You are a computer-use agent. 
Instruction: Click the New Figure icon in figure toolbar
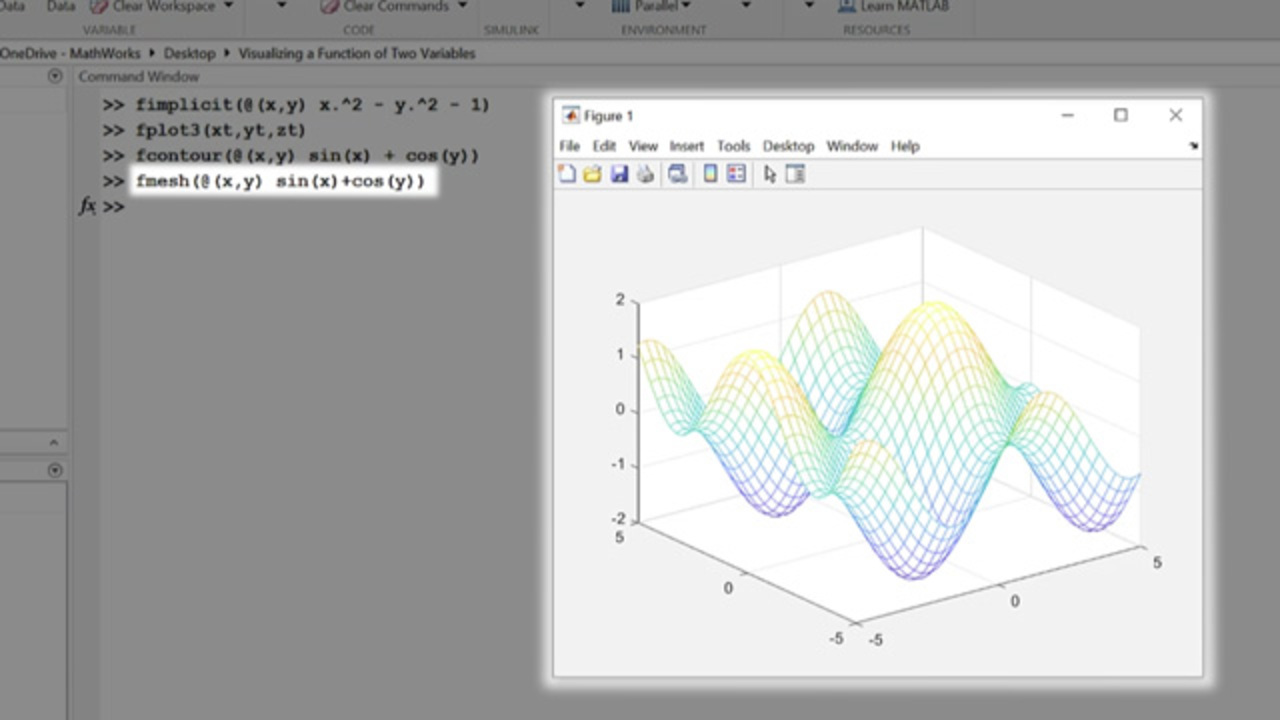(x=567, y=174)
